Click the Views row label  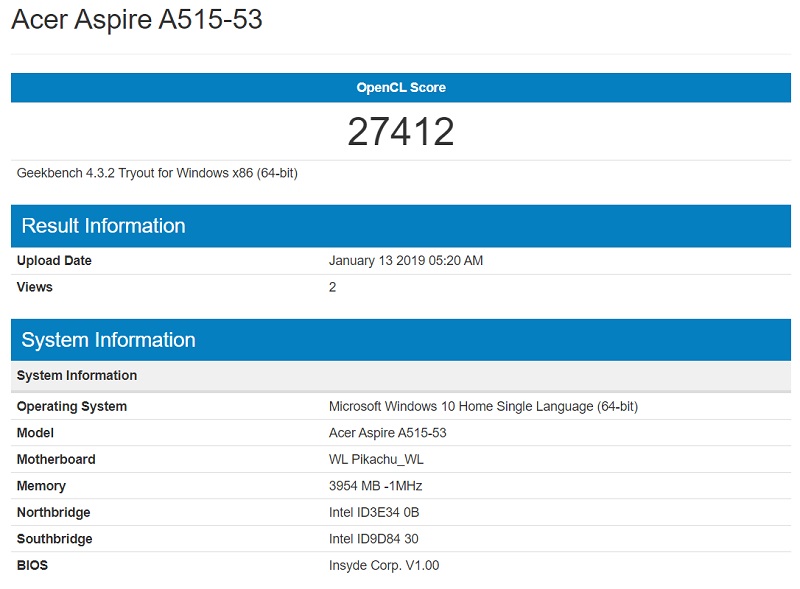(x=37, y=287)
